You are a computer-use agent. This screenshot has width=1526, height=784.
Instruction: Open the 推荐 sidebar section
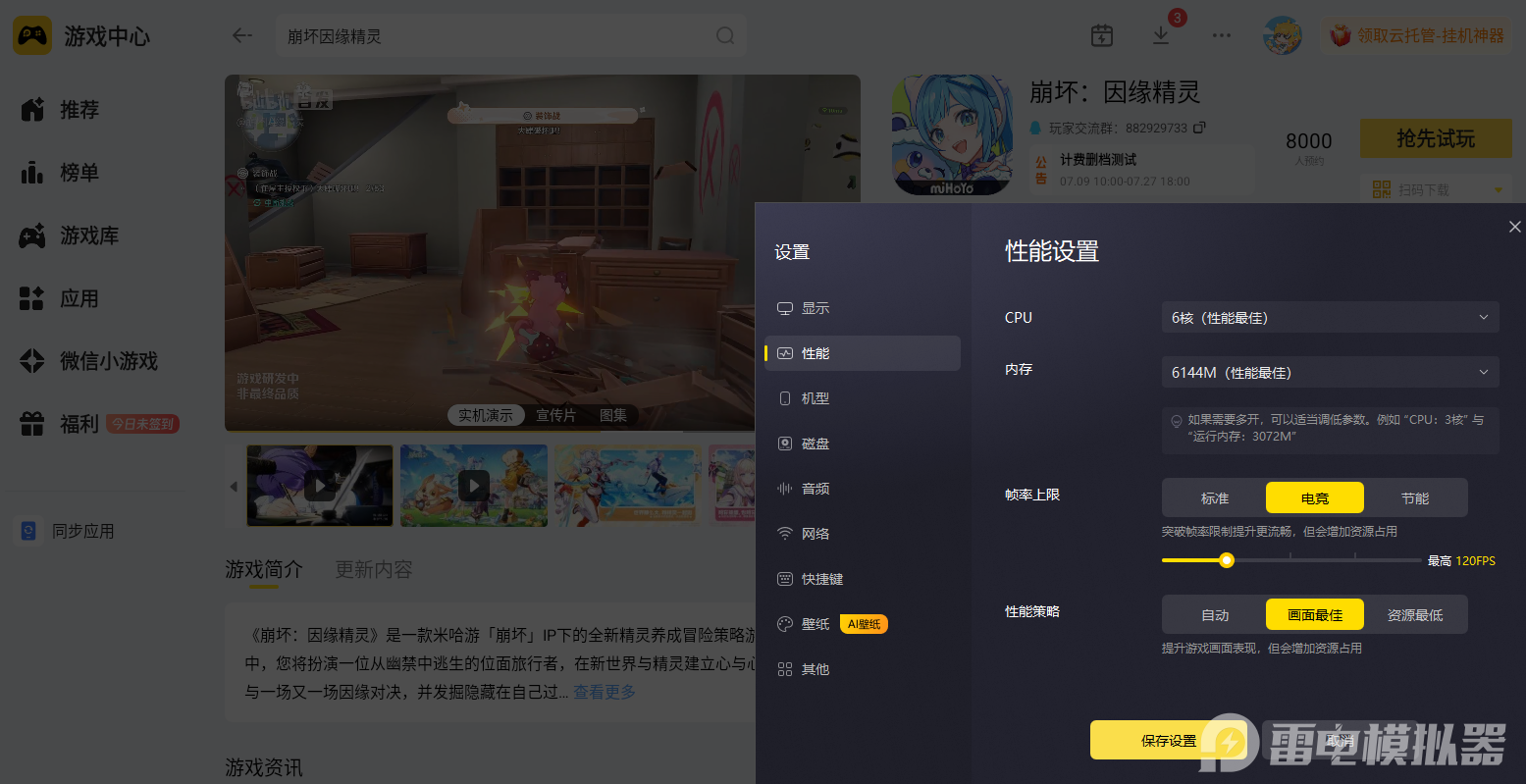coord(61,110)
